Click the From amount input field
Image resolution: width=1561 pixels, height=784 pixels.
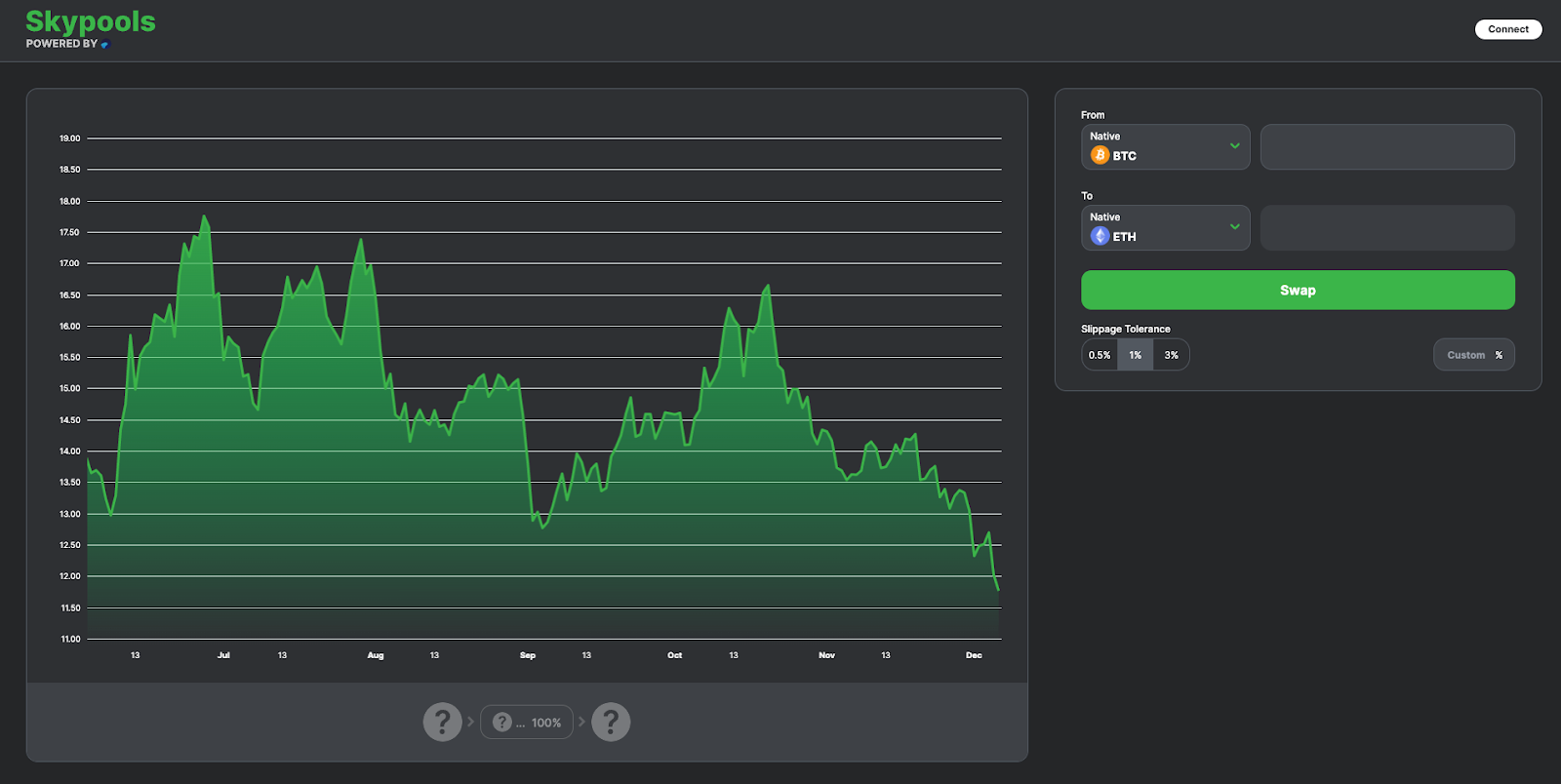(1387, 147)
